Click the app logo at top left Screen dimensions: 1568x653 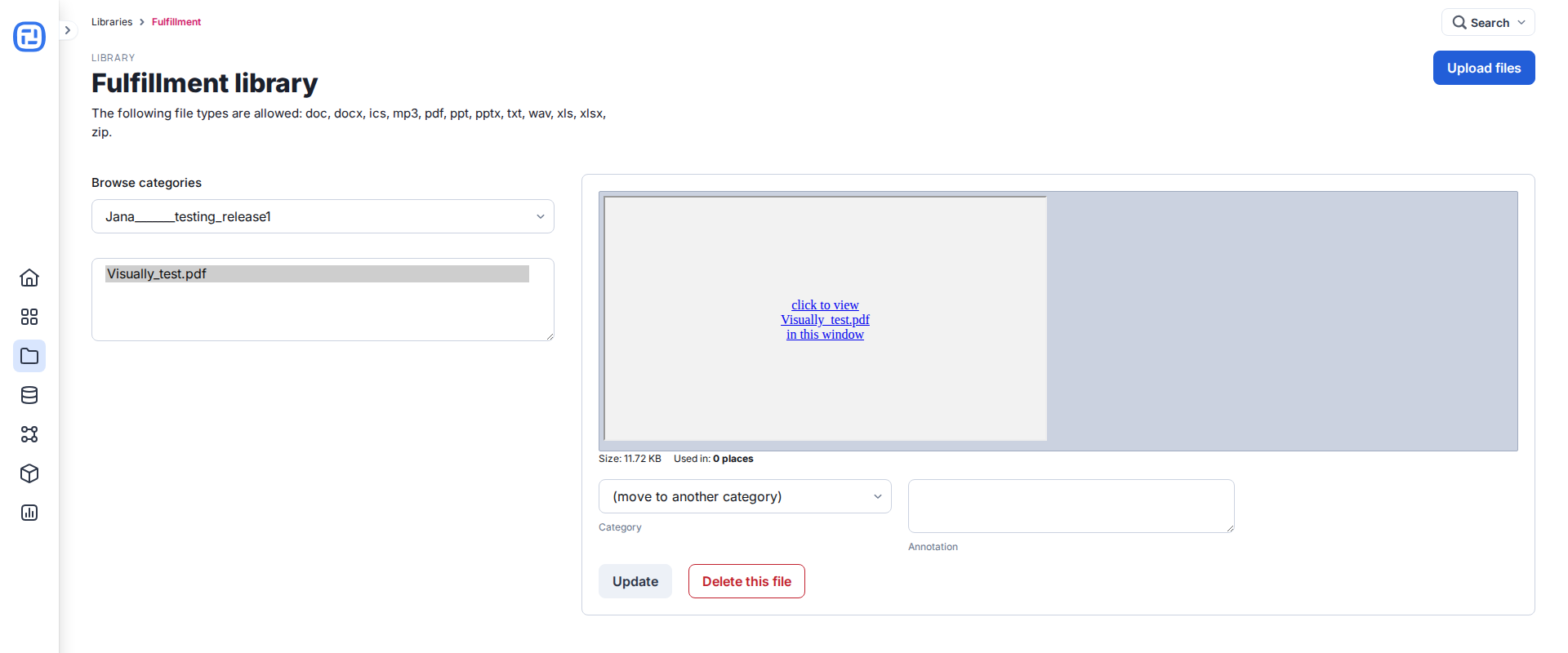tap(29, 37)
